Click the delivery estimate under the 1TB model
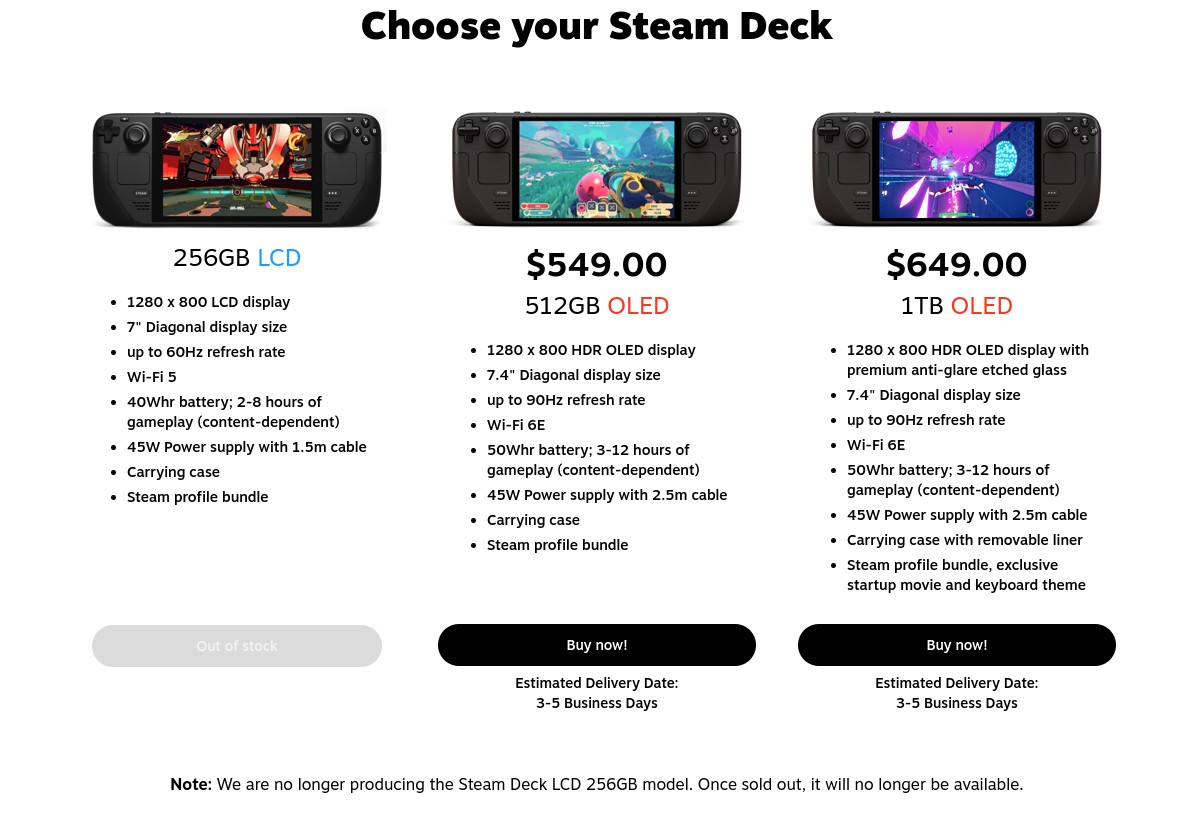This screenshot has width=1195, height=816. point(957,693)
